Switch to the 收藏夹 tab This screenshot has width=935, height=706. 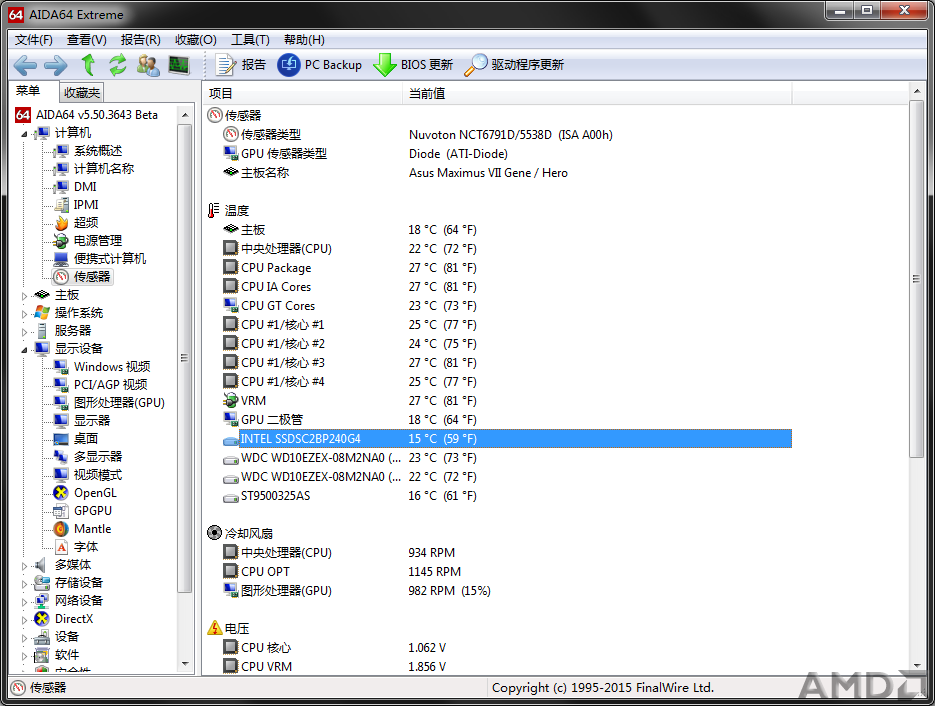pos(82,92)
